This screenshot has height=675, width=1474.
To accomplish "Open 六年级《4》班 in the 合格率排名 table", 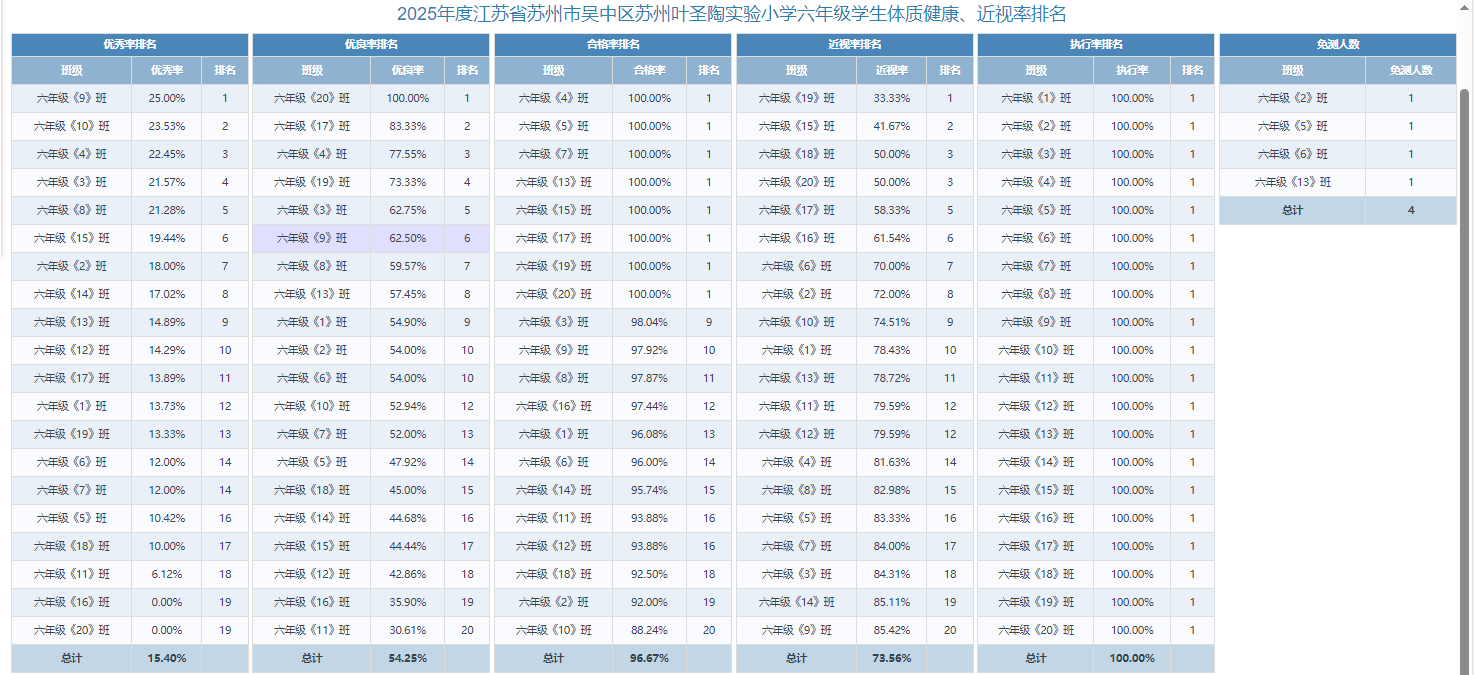I will (553, 99).
